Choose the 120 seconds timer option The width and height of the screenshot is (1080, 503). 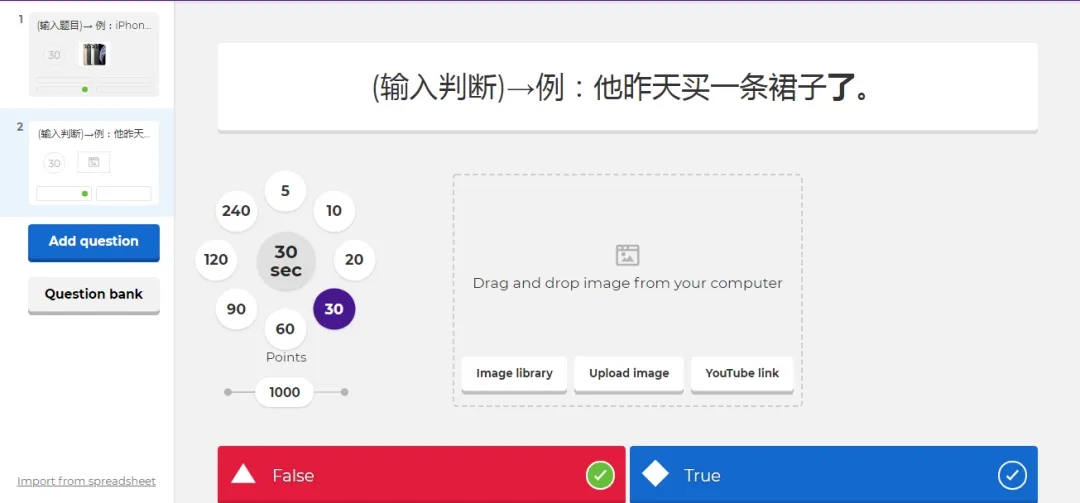click(x=216, y=260)
